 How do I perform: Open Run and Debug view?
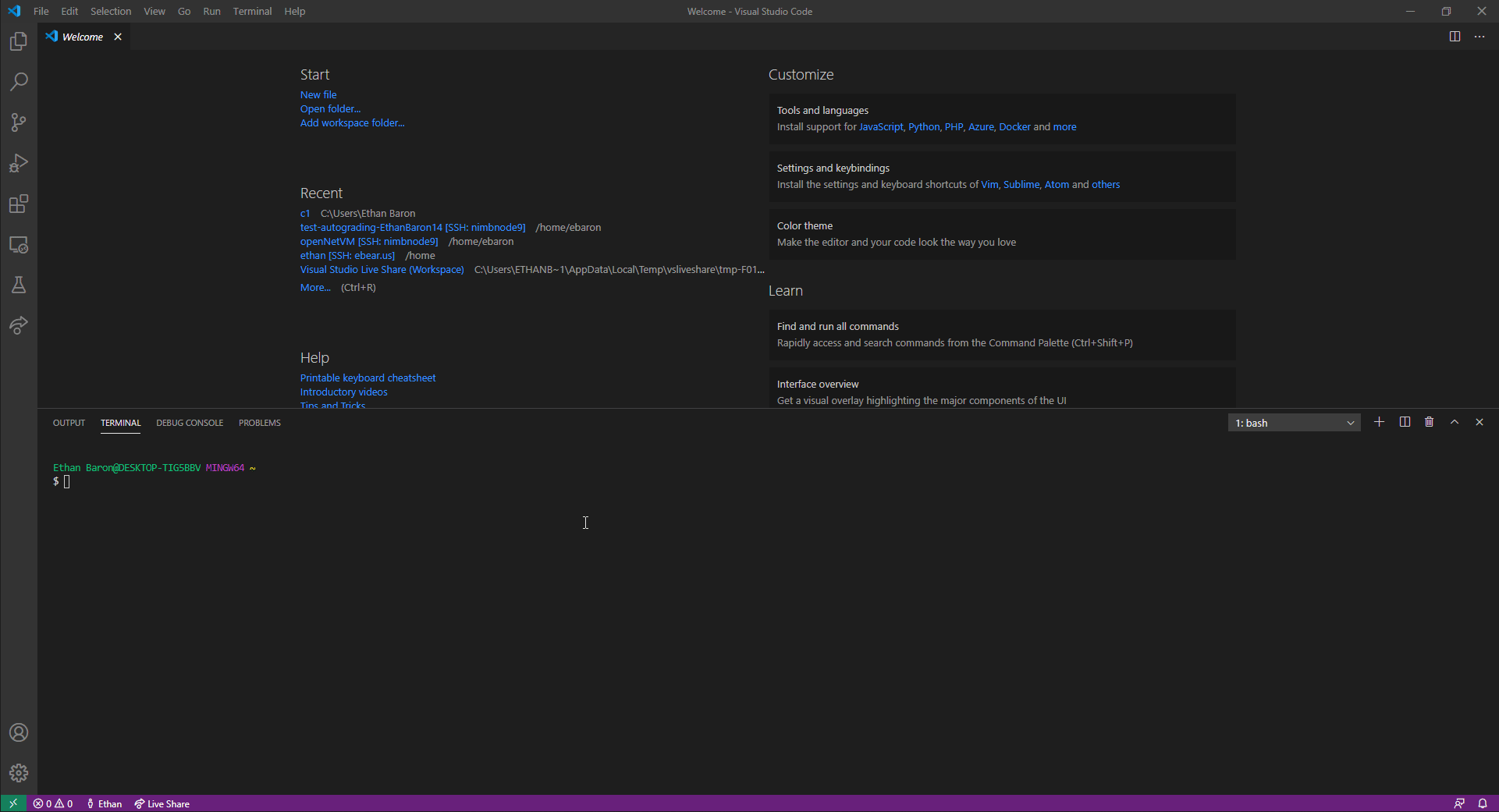coord(19,163)
